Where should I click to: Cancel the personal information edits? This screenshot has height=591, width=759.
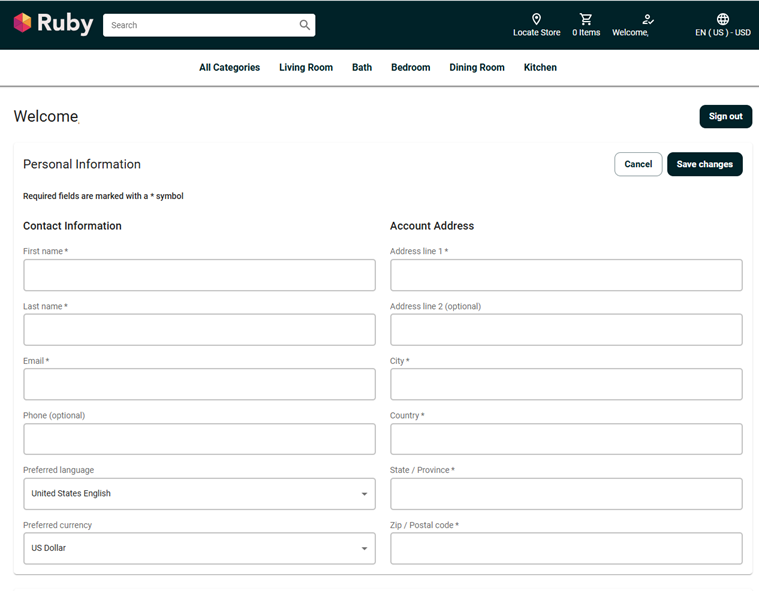click(x=638, y=164)
